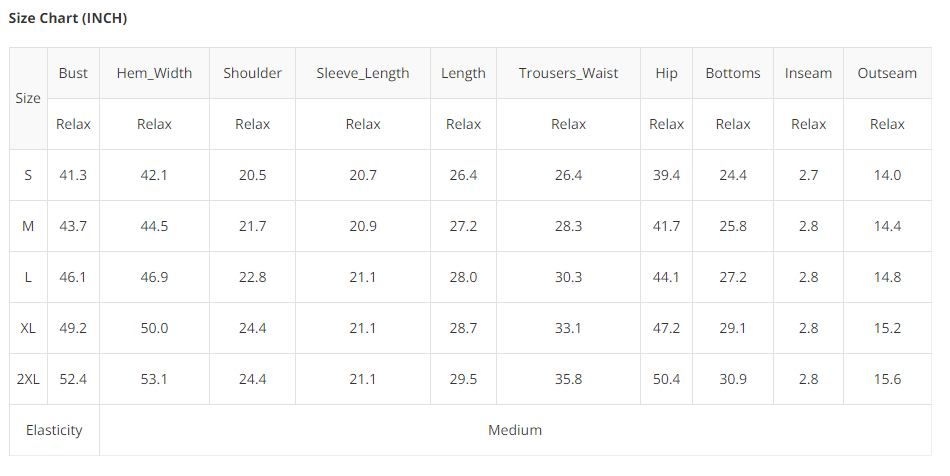Select the Trousers_Waist column header
Image resolution: width=950 pixels, height=476 pixels.
(568, 73)
